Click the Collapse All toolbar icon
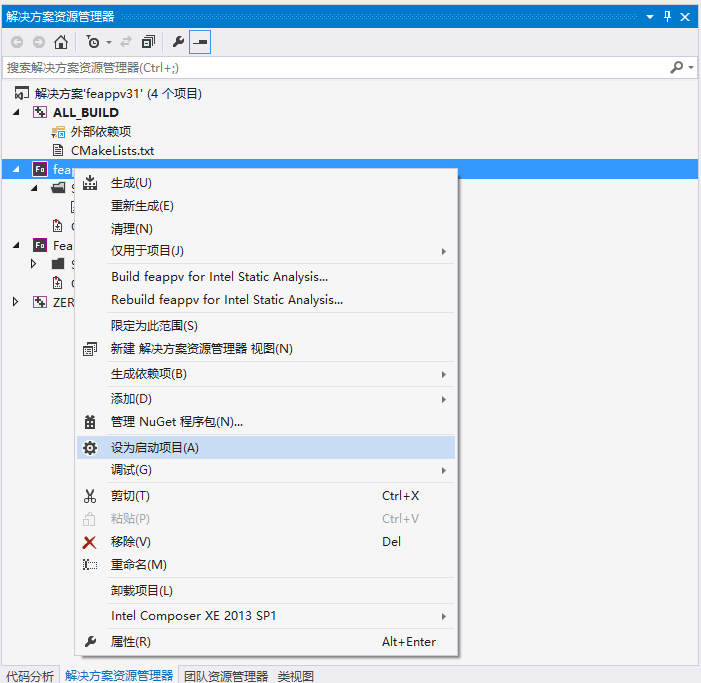 [x=148, y=42]
